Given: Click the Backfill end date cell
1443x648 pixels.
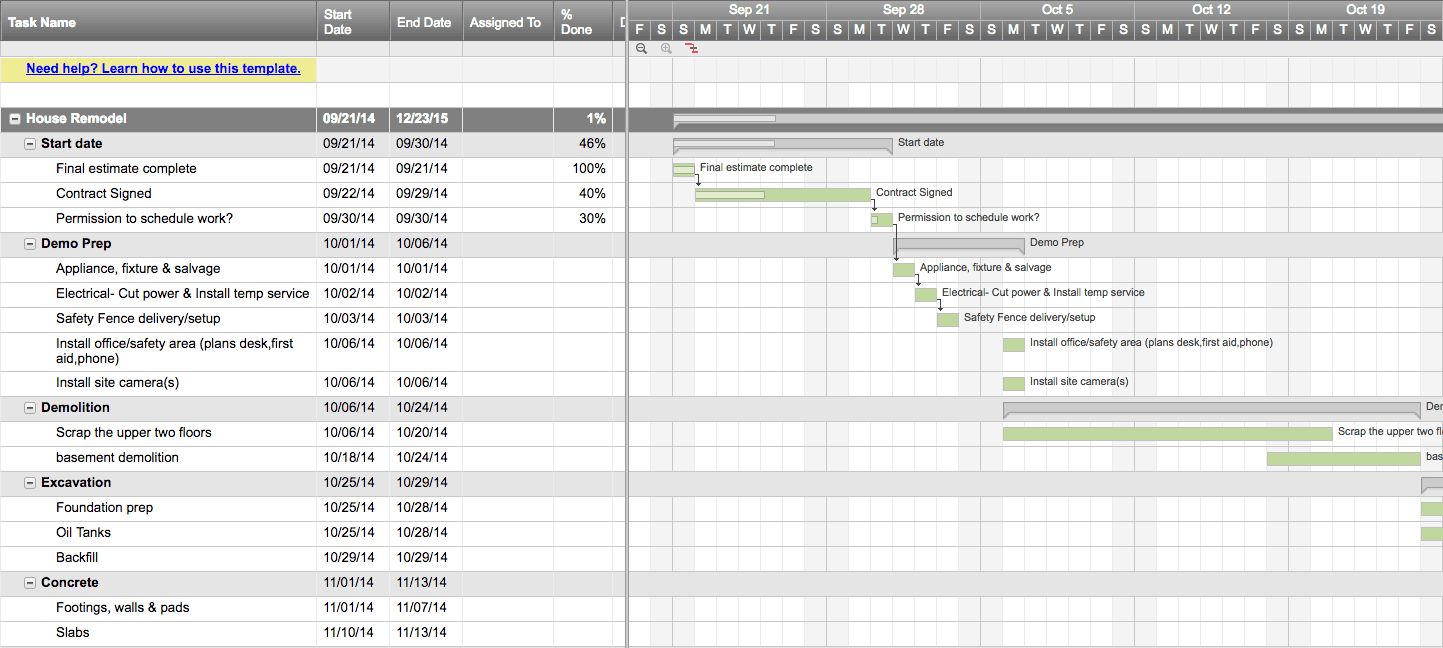Looking at the screenshot, I should (422, 558).
